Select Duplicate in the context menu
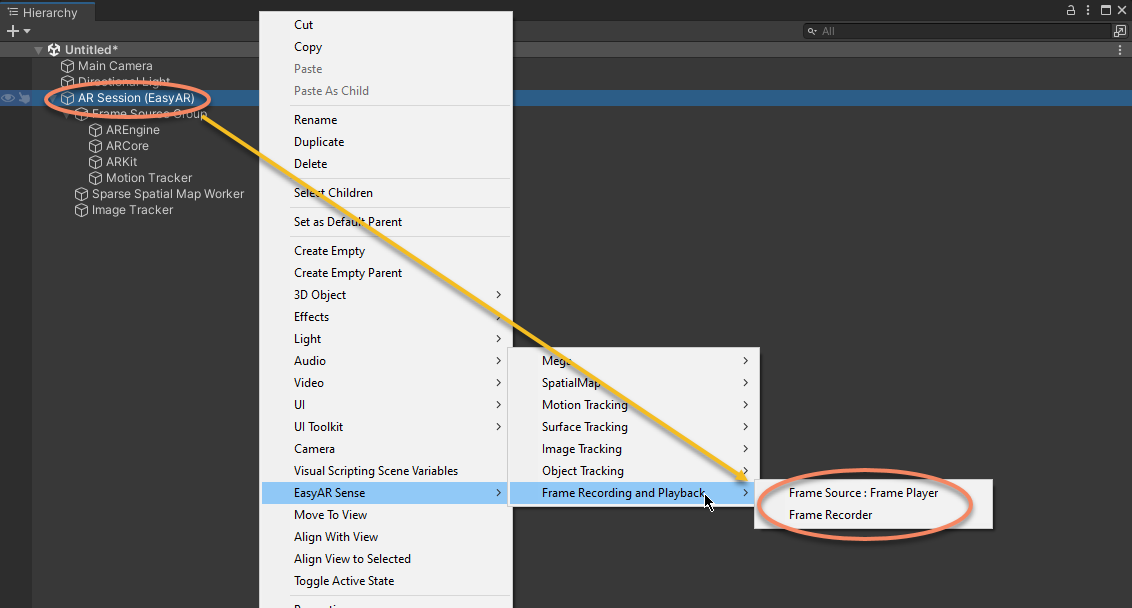 [318, 142]
